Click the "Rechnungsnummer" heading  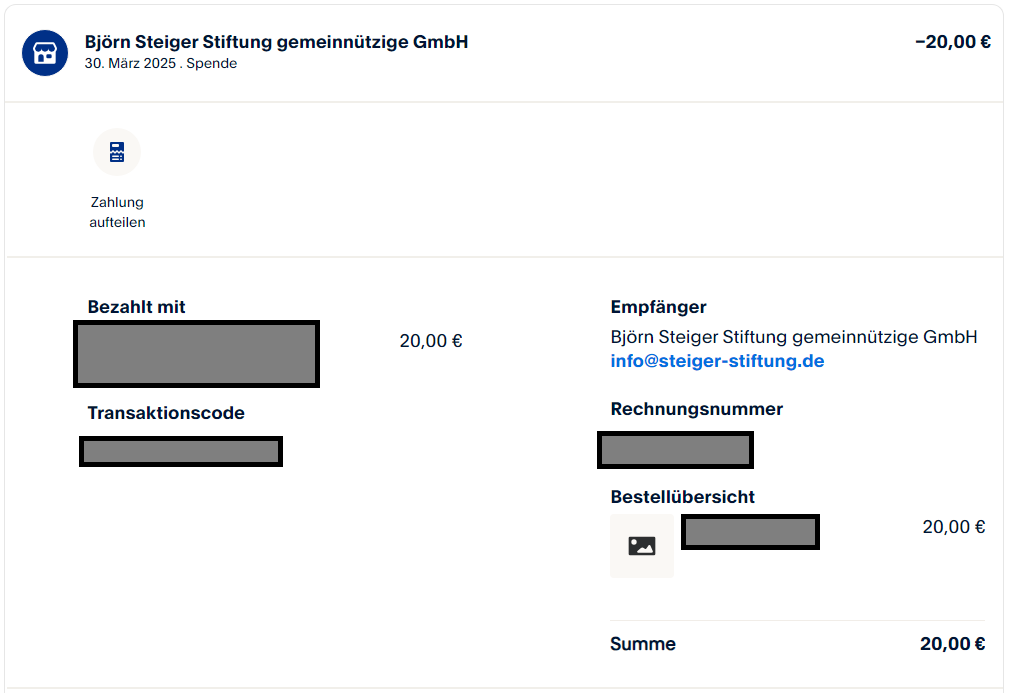696,409
